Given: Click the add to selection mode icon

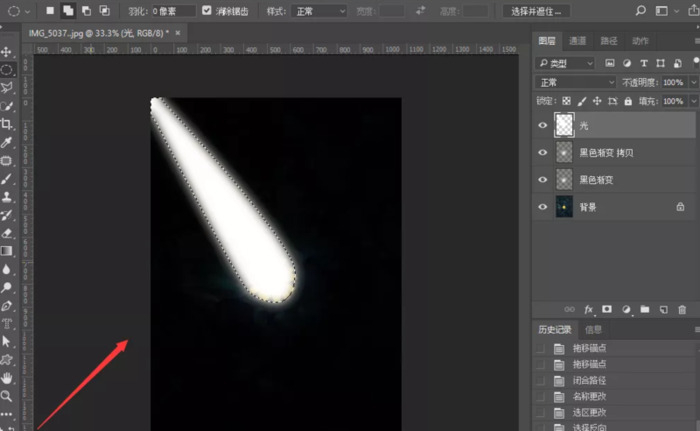Looking at the screenshot, I should 68,11.
